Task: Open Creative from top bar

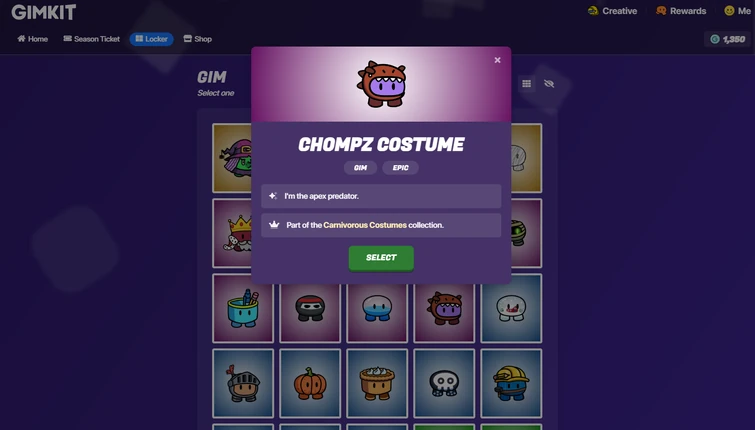Action: pyautogui.click(x=612, y=11)
